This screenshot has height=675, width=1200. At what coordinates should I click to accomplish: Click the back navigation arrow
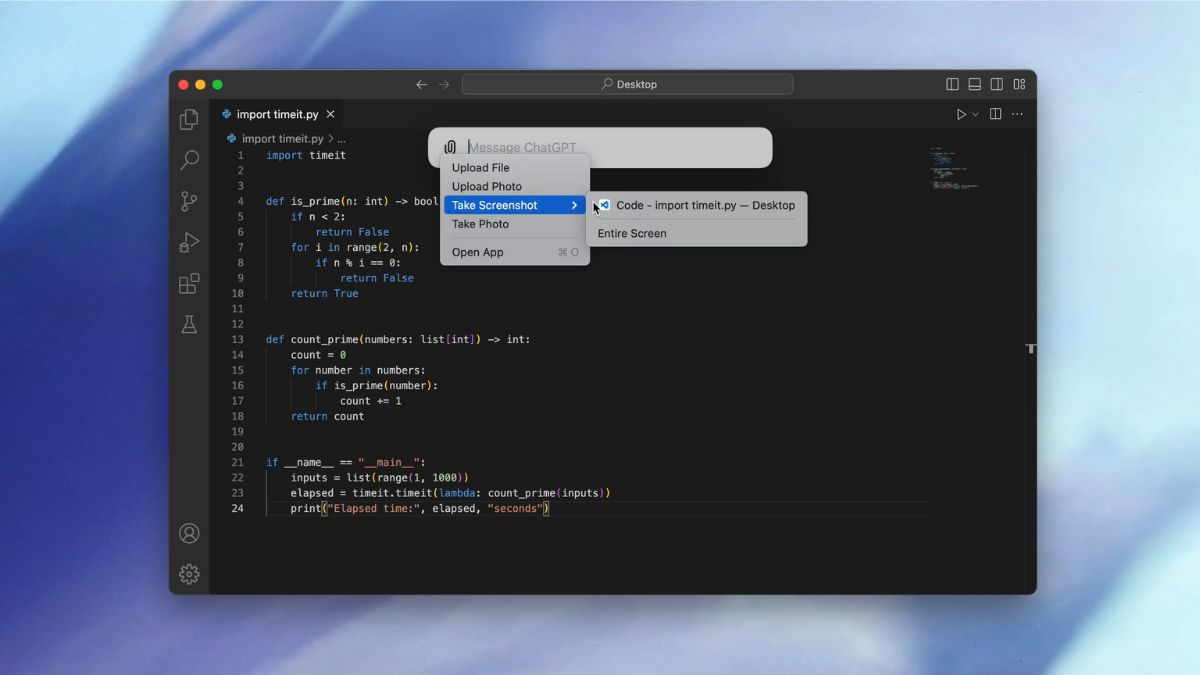[421, 84]
